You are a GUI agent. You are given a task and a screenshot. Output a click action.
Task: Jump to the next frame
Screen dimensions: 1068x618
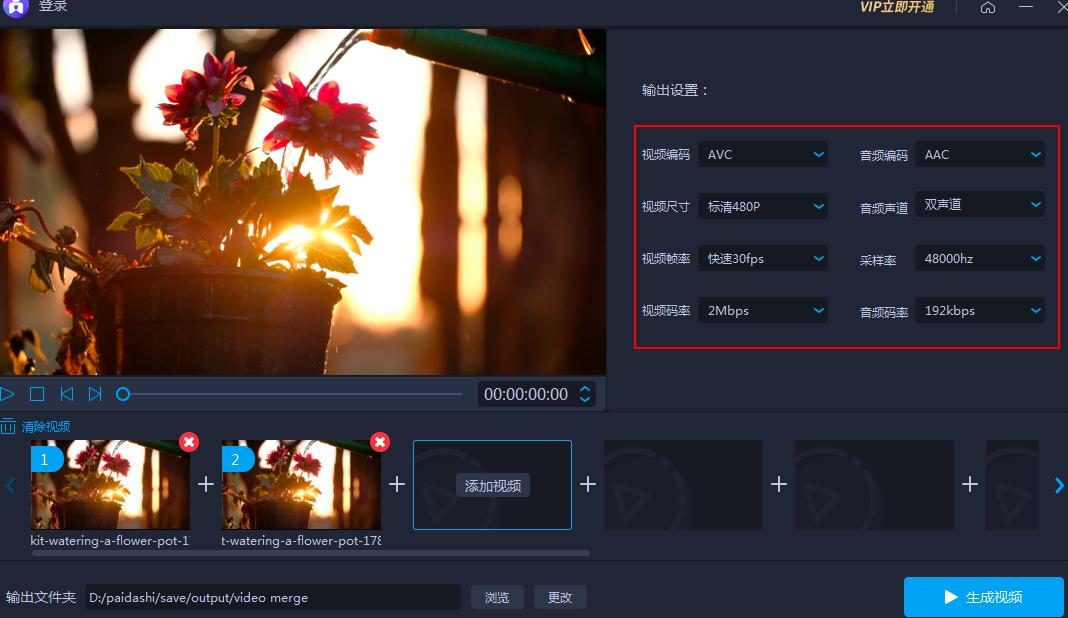(95, 394)
